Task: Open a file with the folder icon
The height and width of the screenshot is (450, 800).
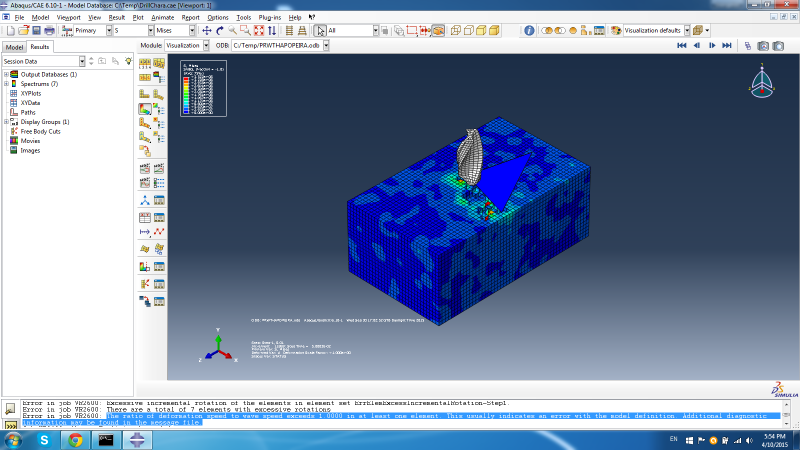Action: tap(23, 31)
